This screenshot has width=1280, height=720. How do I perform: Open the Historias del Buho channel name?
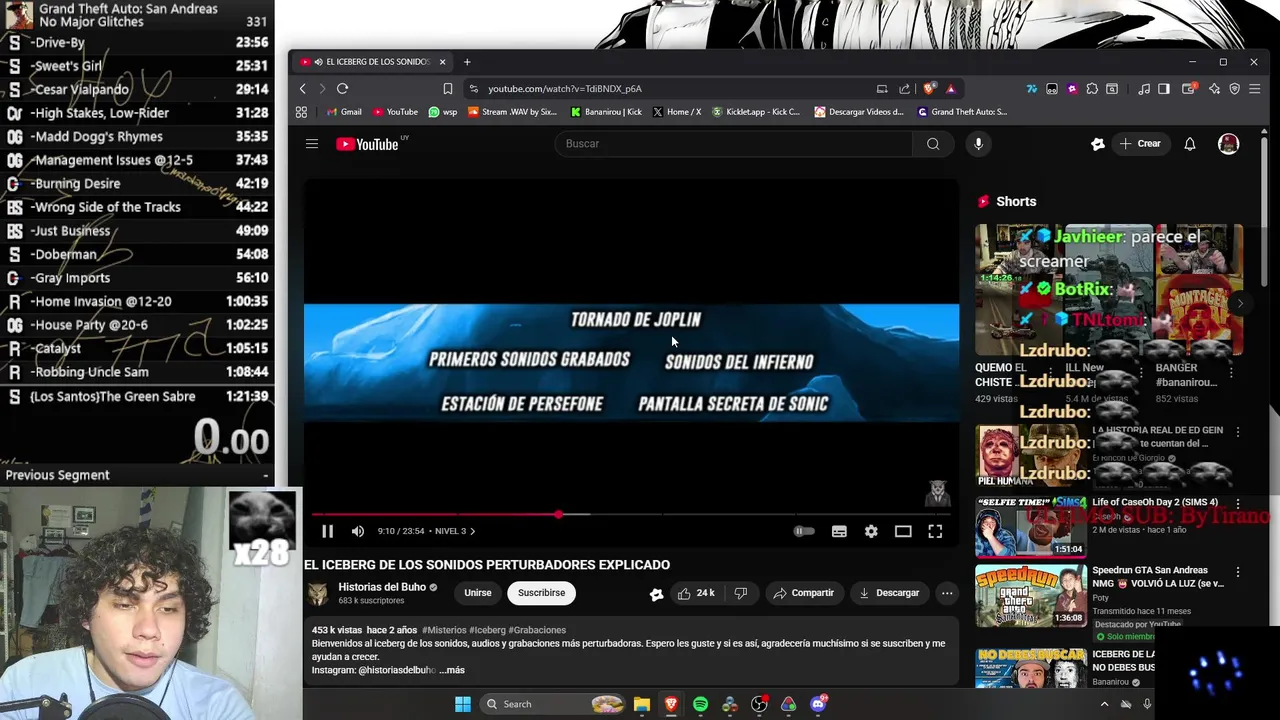pyautogui.click(x=382, y=587)
